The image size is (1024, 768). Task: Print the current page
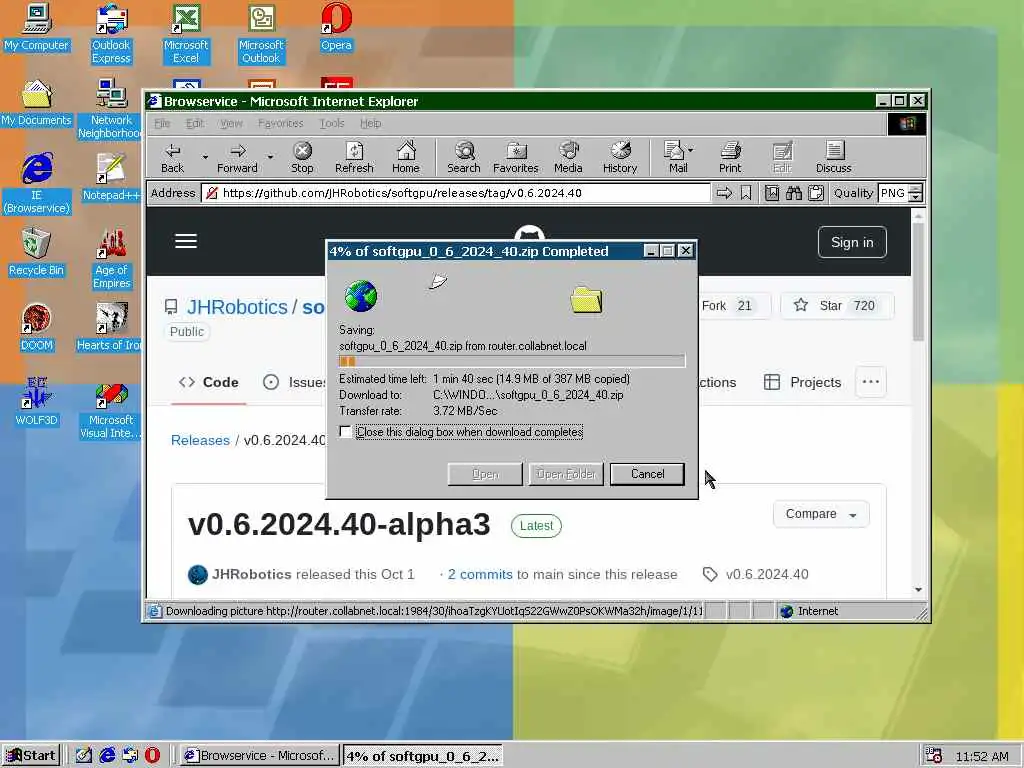coord(730,158)
